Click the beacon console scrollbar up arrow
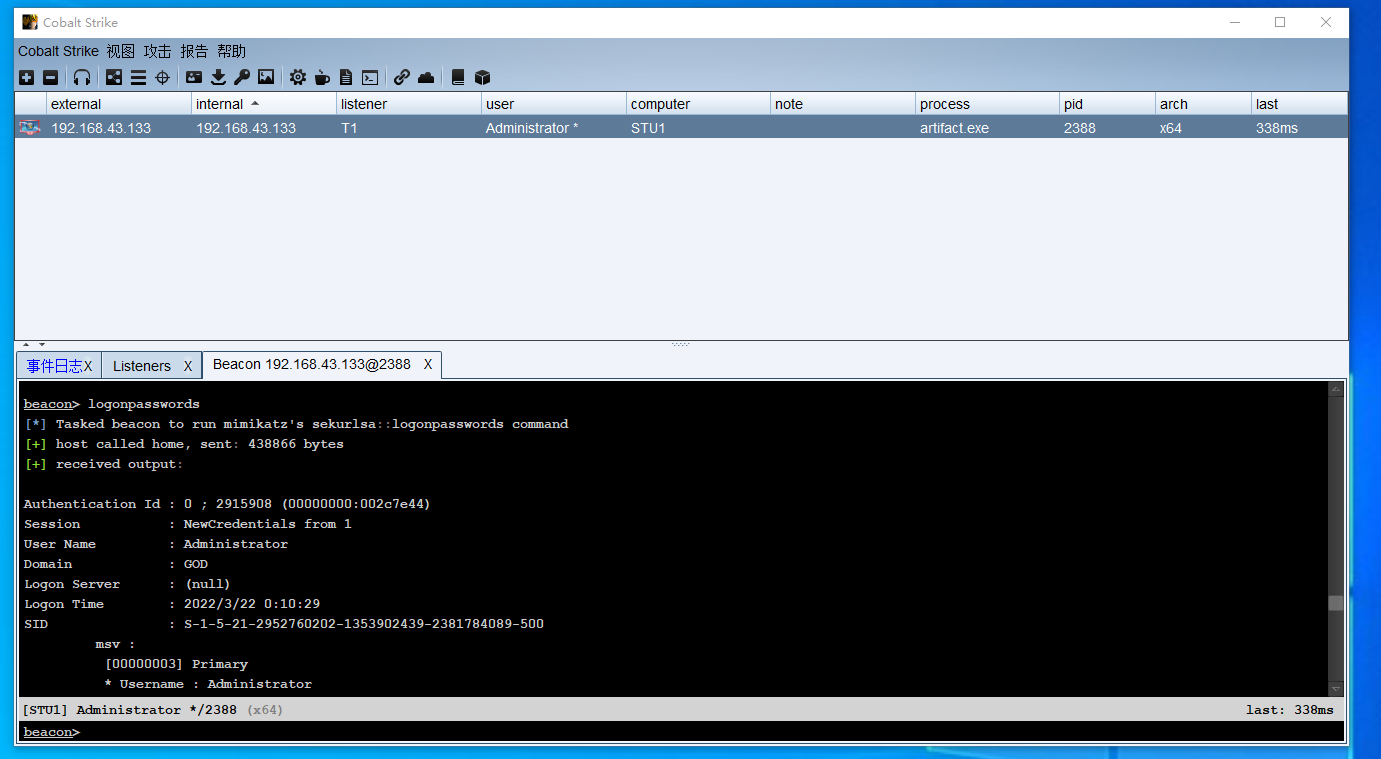1381x759 pixels. click(1335, 389)
